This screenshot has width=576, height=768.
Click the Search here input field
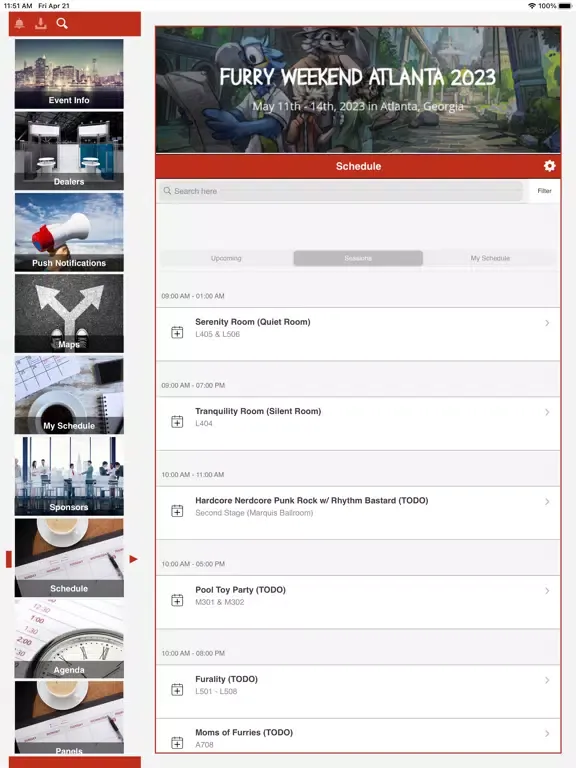[341, 191]
